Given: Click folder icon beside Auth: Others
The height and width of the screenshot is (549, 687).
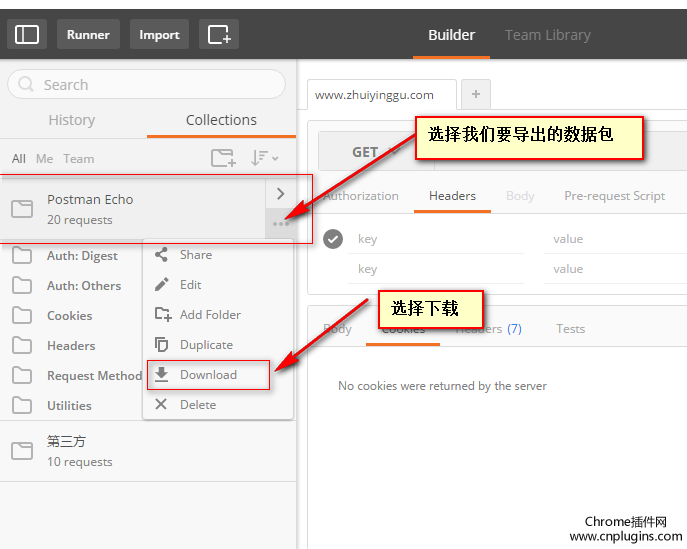Looking at the screenshot, I should [22, 286].
